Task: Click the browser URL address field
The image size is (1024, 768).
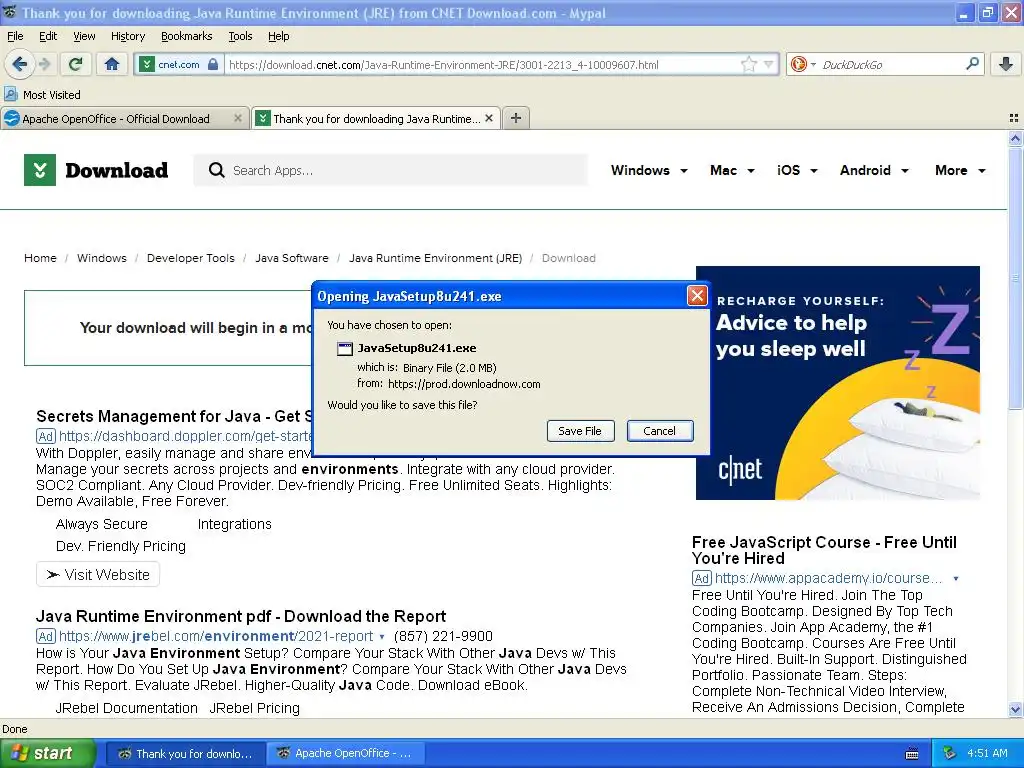Action: click(483, 65)
